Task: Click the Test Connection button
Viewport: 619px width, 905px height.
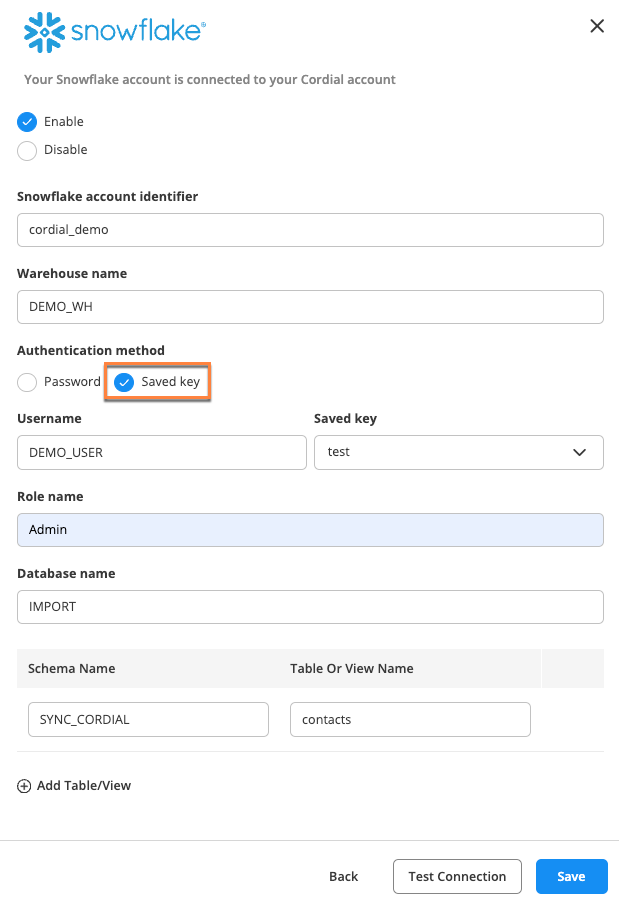Action: (457, 876)
